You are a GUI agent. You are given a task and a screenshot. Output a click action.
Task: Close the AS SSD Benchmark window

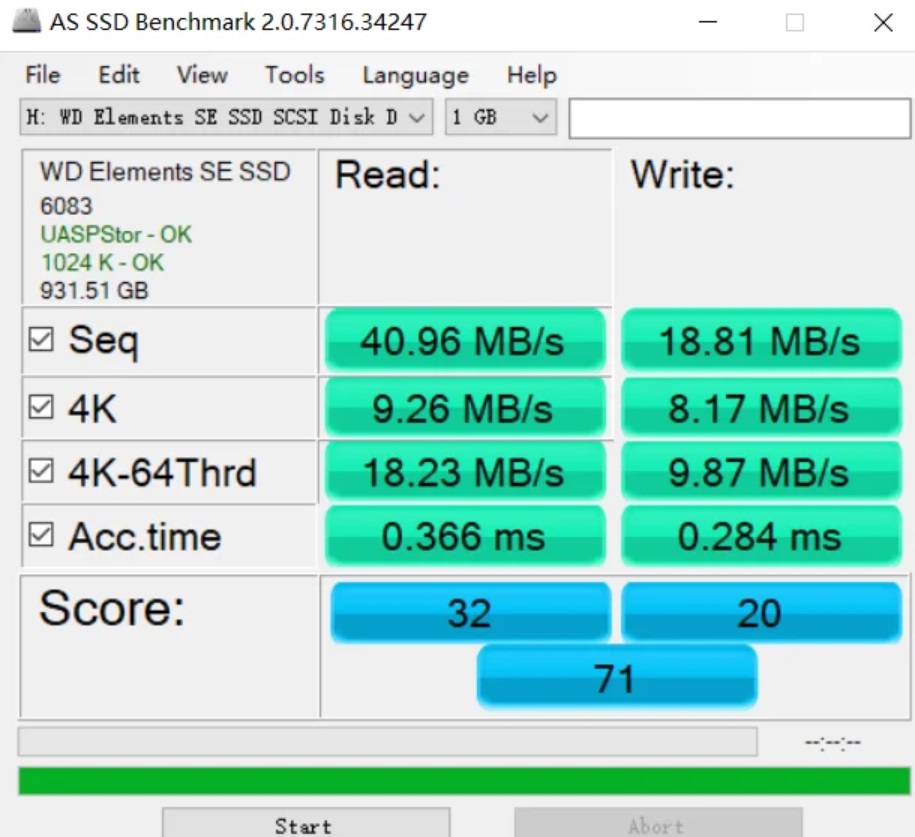click(883, 22)
